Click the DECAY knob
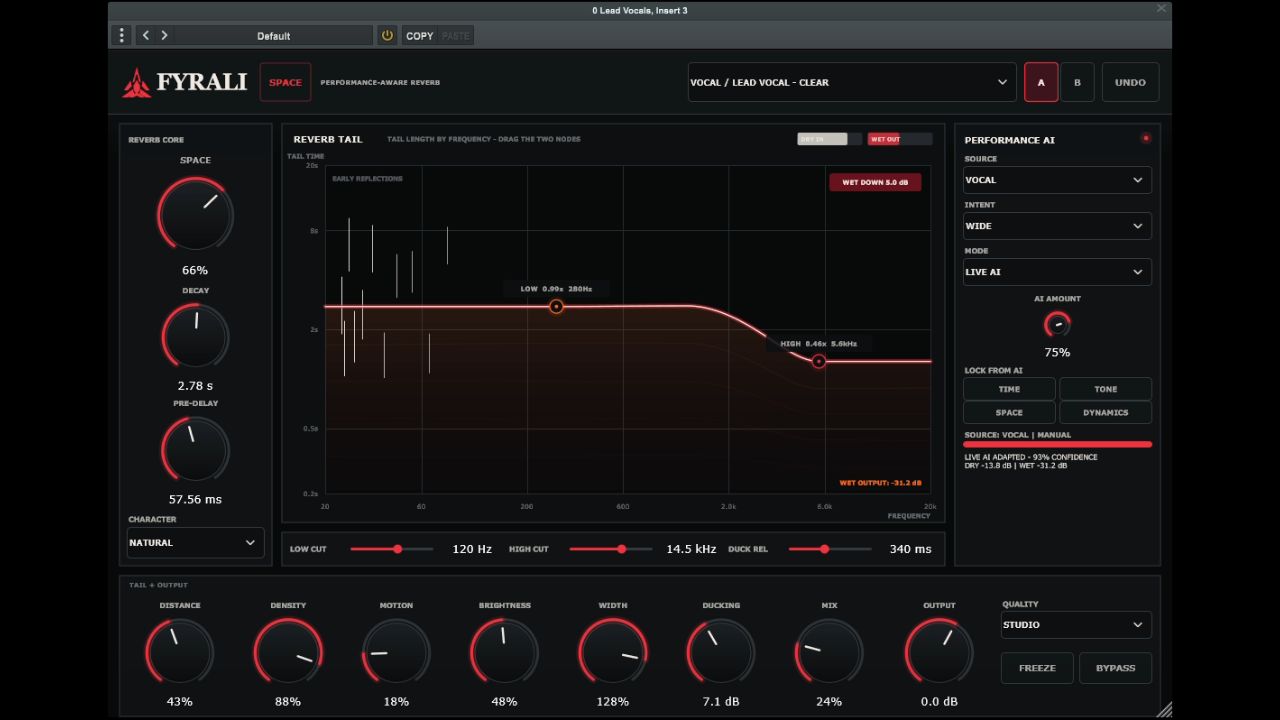 pyautogui.click(x=195, y=337)
